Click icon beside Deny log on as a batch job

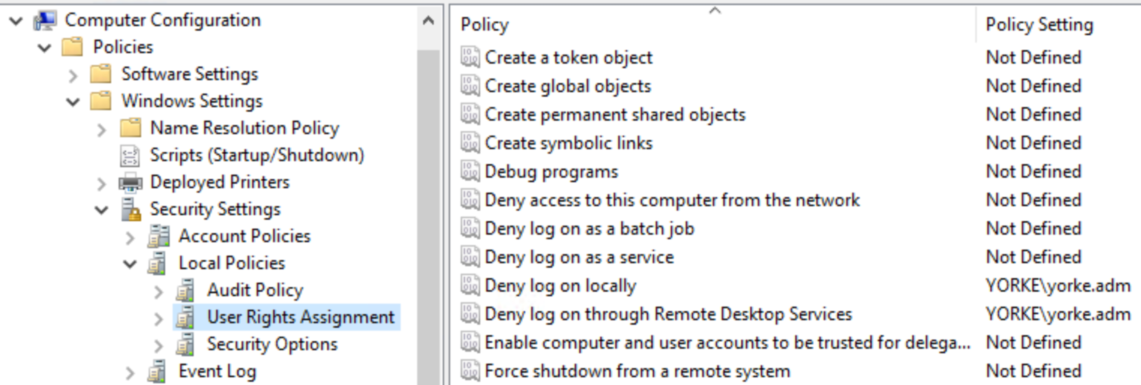[471, 229]
